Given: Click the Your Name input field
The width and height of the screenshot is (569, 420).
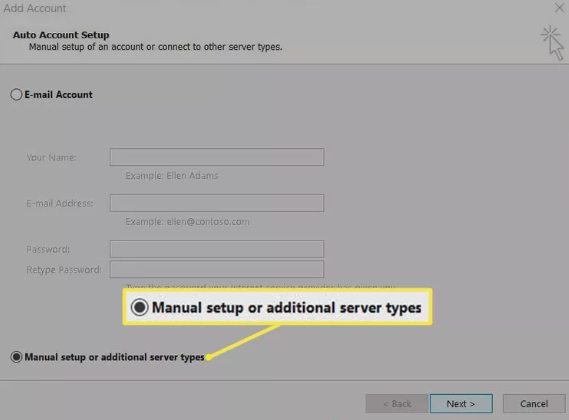Looking at the screenshot, I should 217,157.
